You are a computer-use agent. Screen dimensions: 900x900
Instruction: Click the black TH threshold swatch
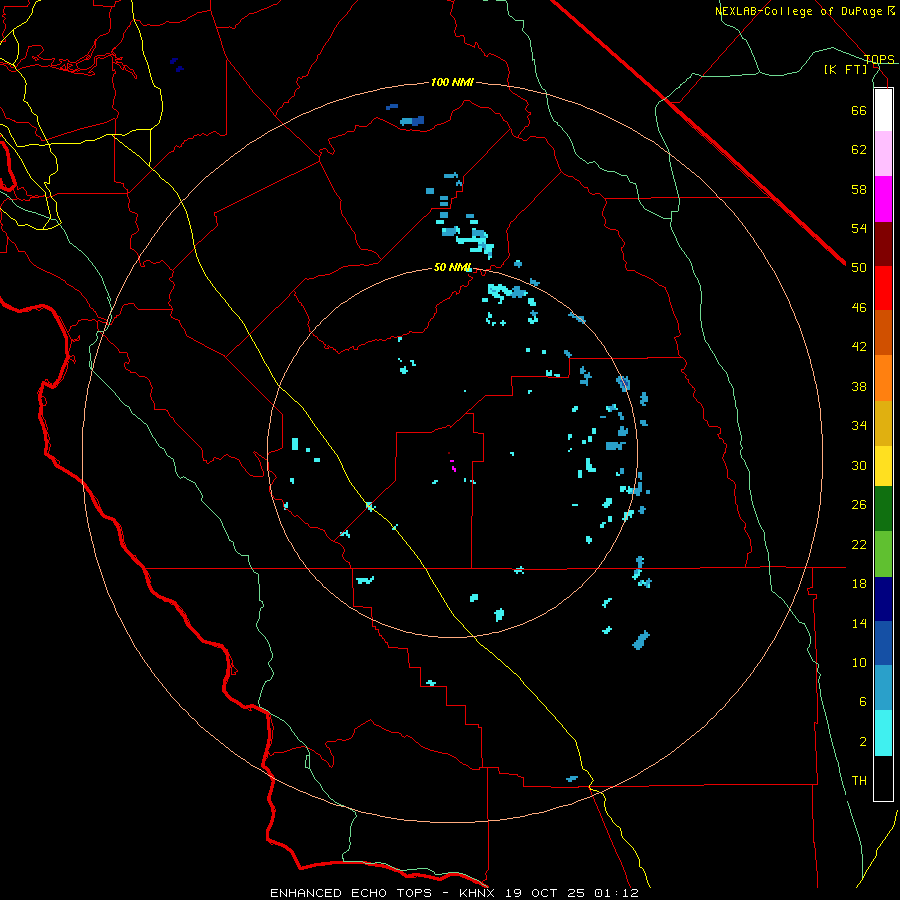[x=883, y=778]
